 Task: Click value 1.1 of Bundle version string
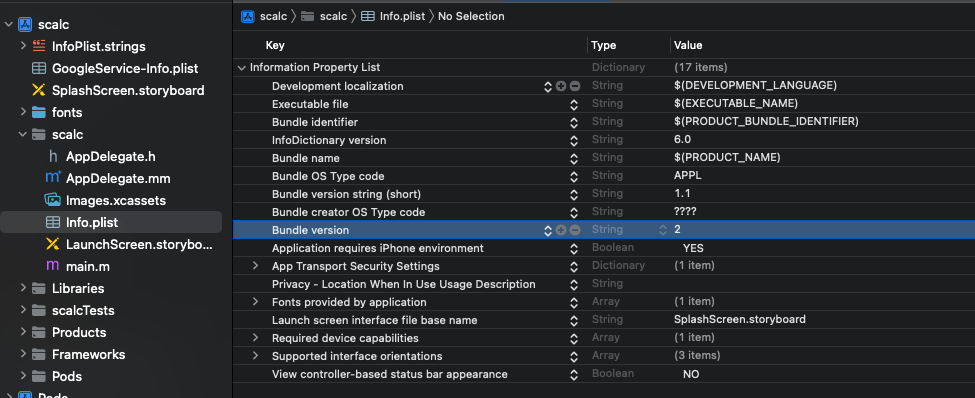(x=682, y=193)
